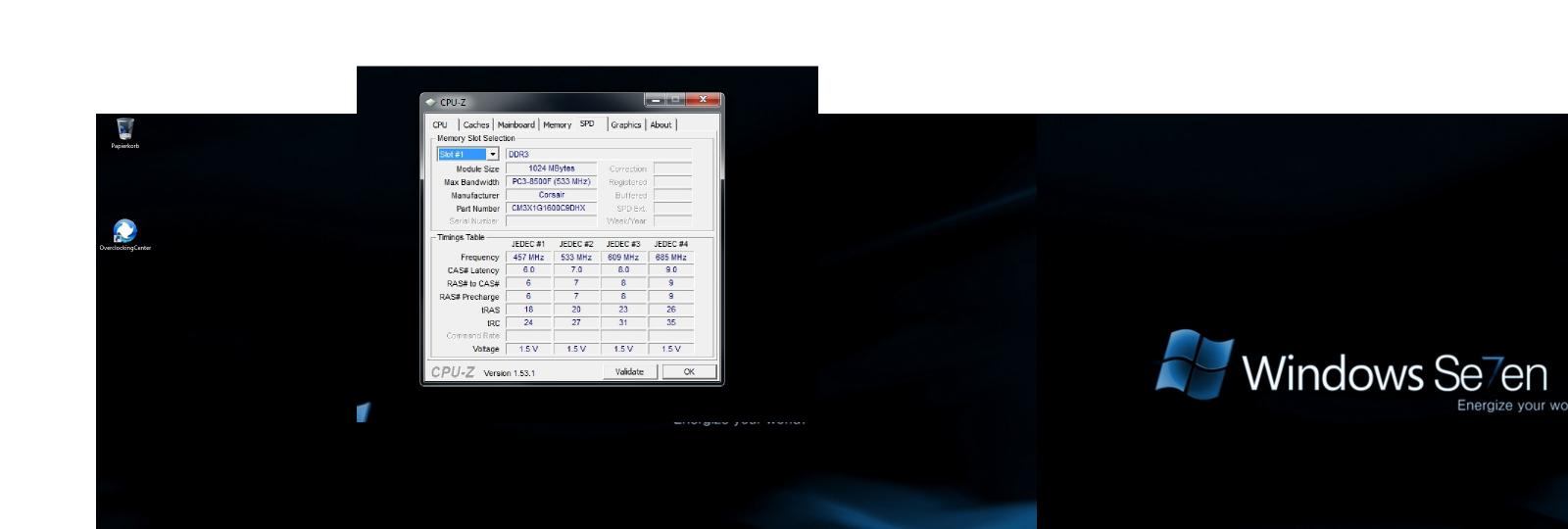Open the Mainboard tab

(515, 124)
